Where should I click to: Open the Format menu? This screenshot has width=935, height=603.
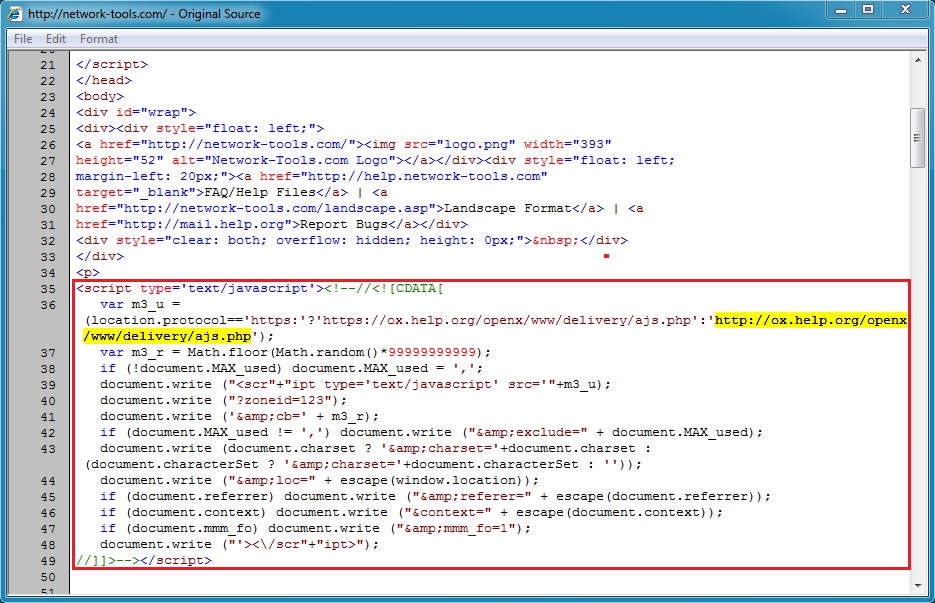[x=98, y=39]
